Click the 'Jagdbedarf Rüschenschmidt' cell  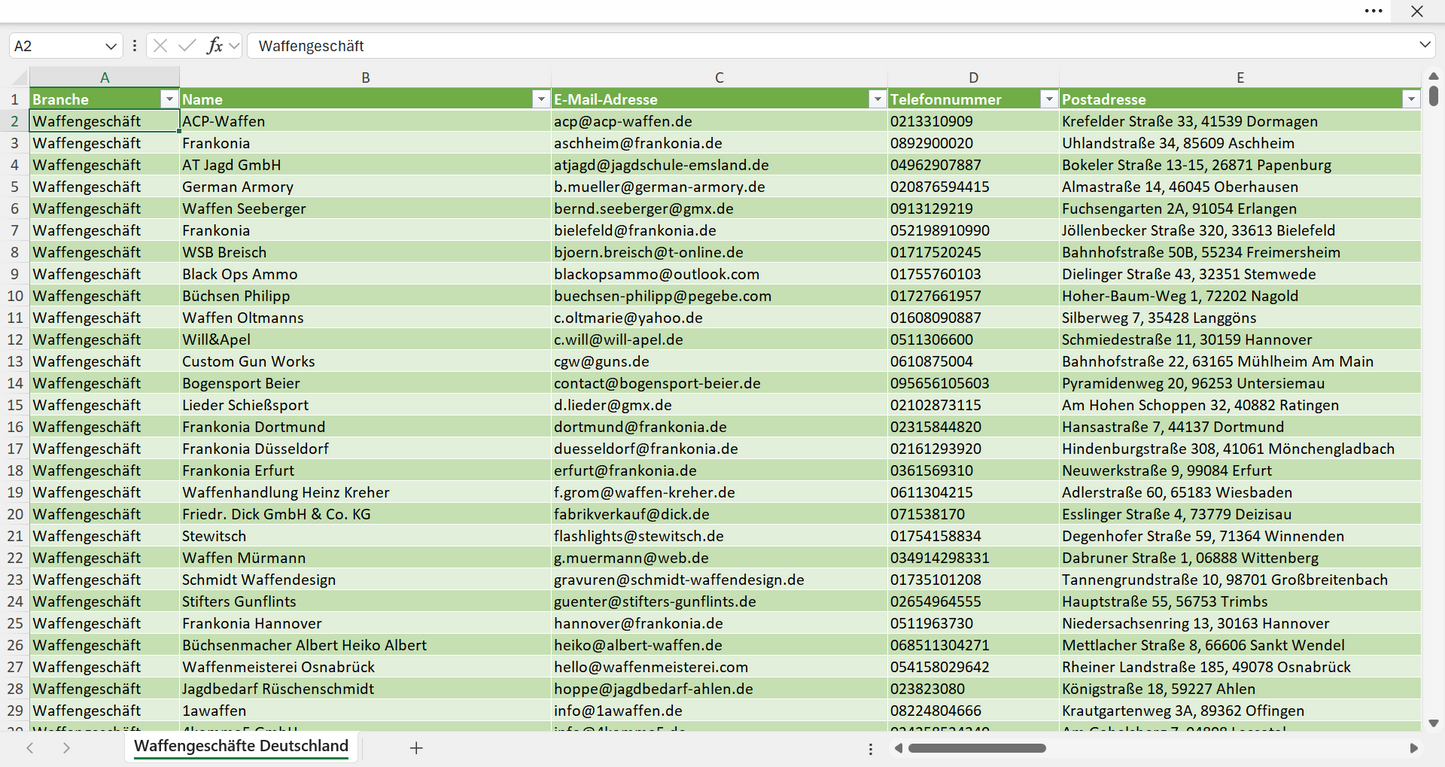click(366, 689)
